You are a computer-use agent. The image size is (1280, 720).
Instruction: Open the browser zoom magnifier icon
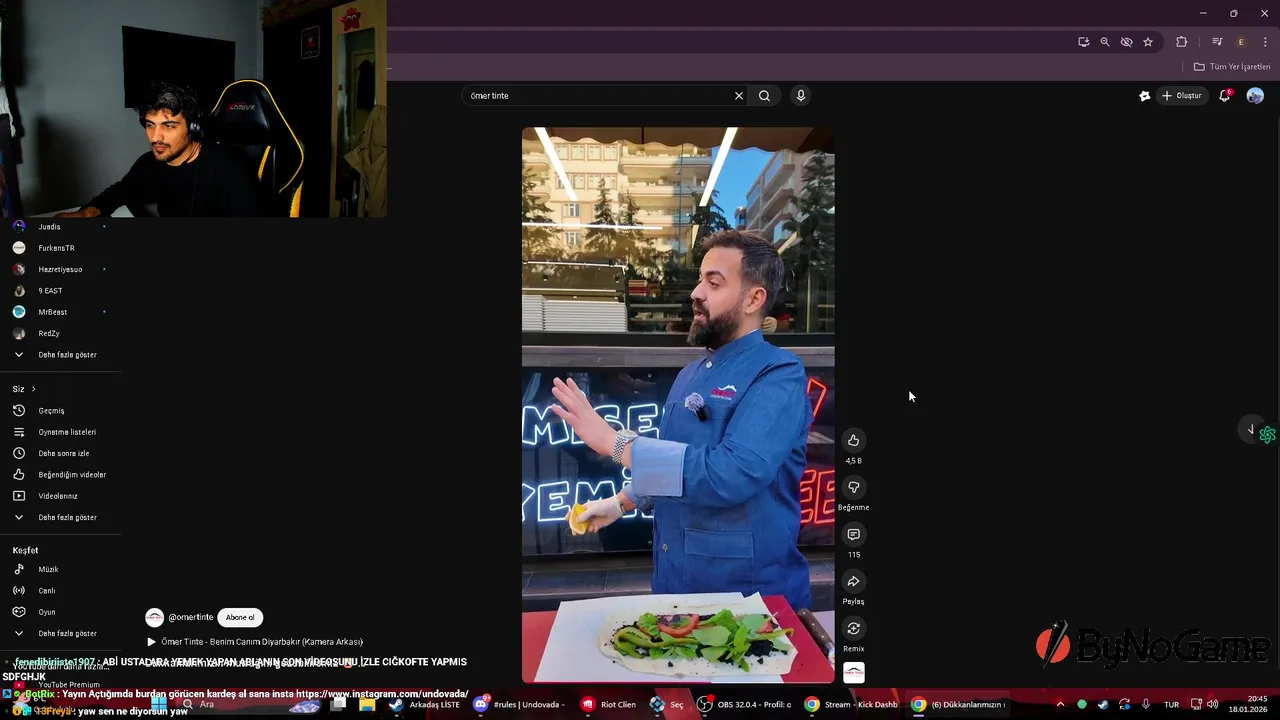pos(1105,42)
